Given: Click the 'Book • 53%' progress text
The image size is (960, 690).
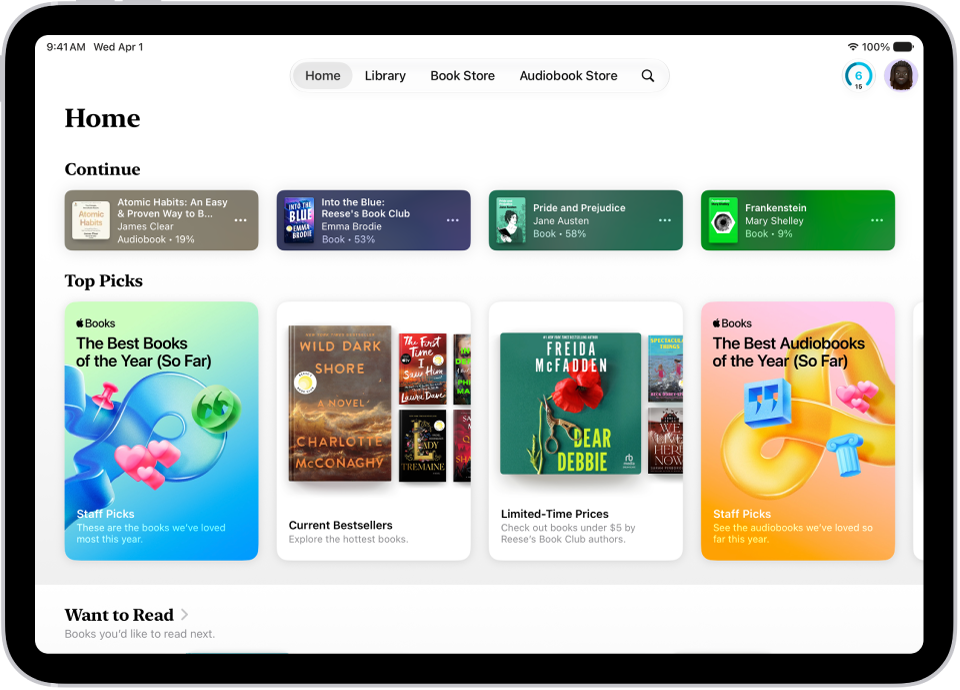Looking at the screenshot, I should 348,239.
